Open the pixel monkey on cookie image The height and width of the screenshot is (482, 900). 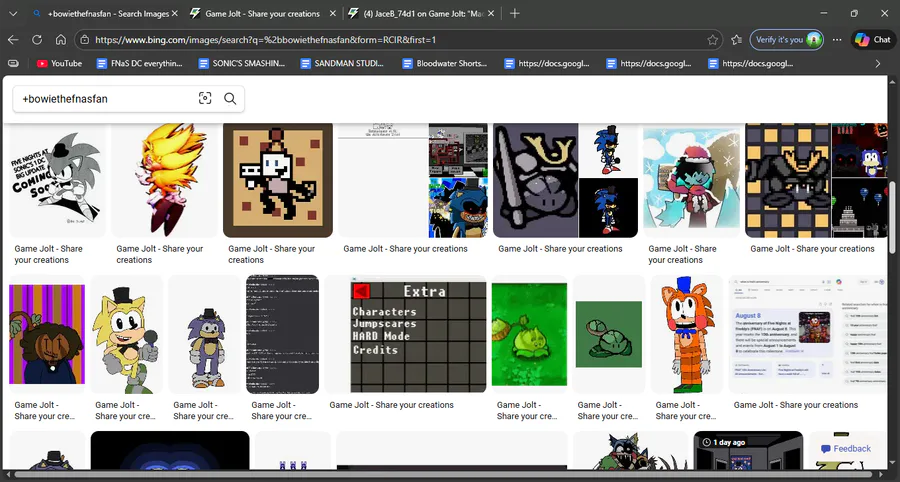pos(278,180)
